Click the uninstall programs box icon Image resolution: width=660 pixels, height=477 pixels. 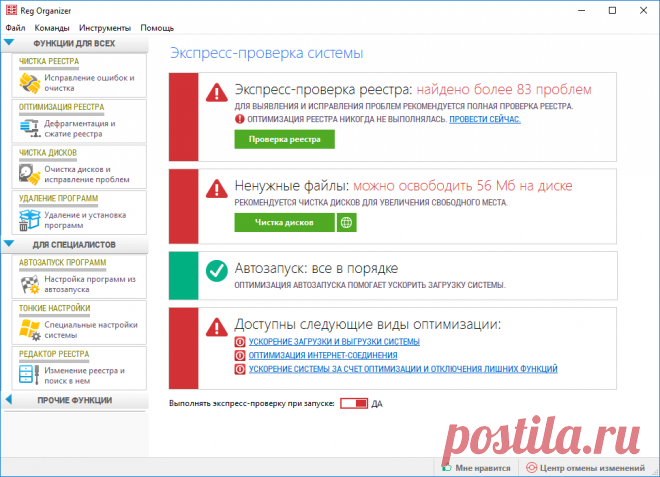tap(30, 220)
